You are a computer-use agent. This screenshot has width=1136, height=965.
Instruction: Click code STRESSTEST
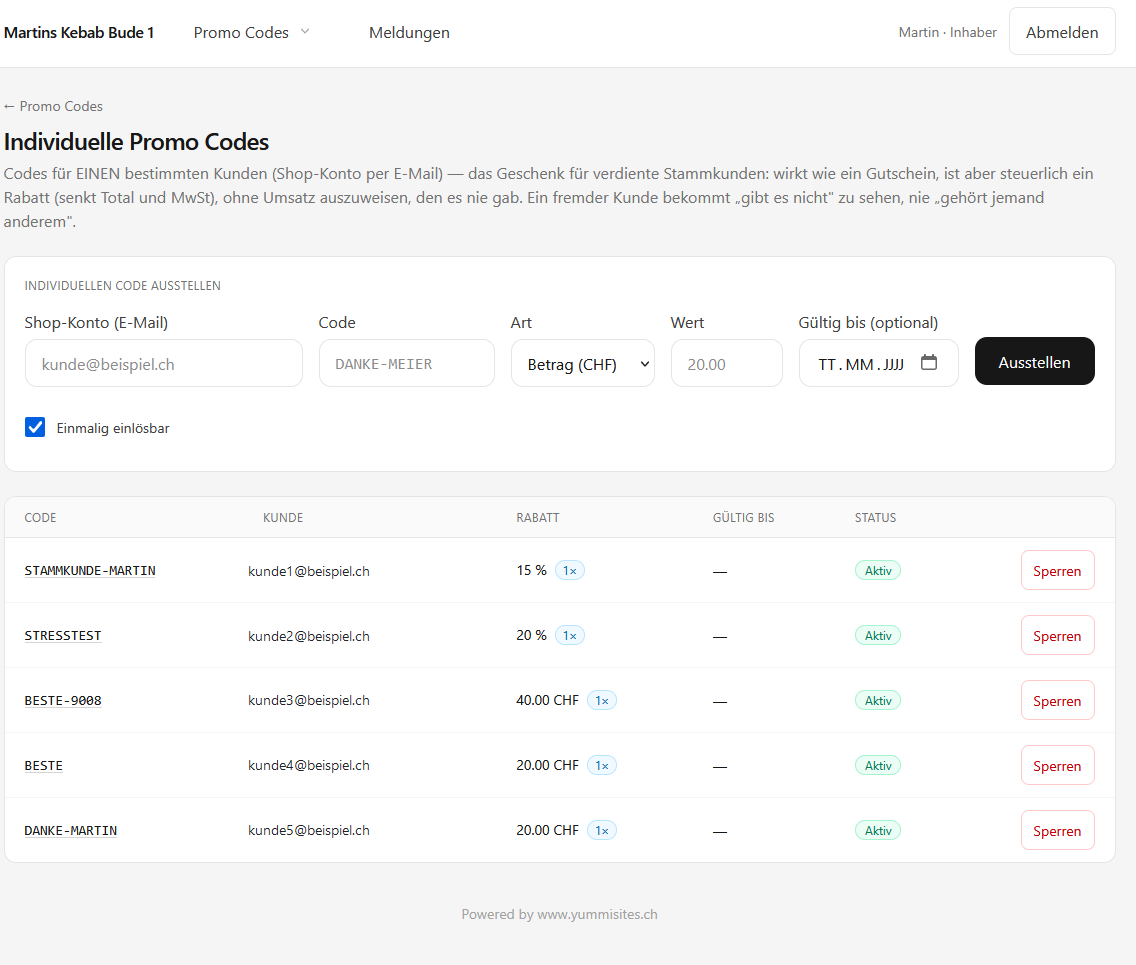click(x=63, y=636)
